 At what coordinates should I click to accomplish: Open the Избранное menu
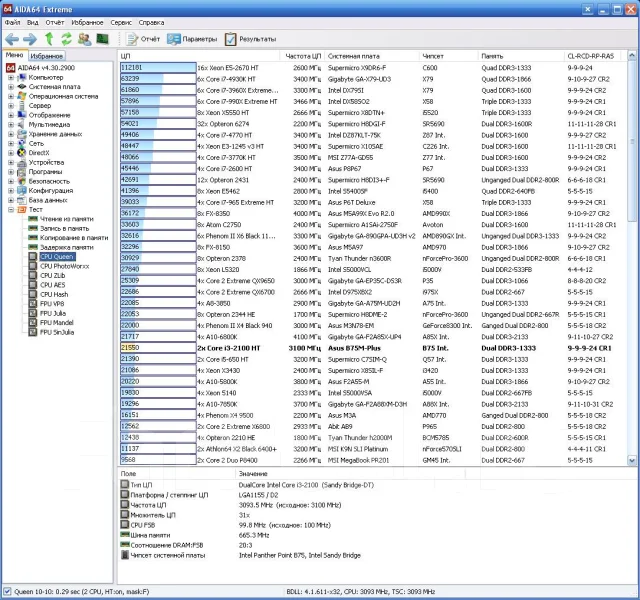point(87,22)
